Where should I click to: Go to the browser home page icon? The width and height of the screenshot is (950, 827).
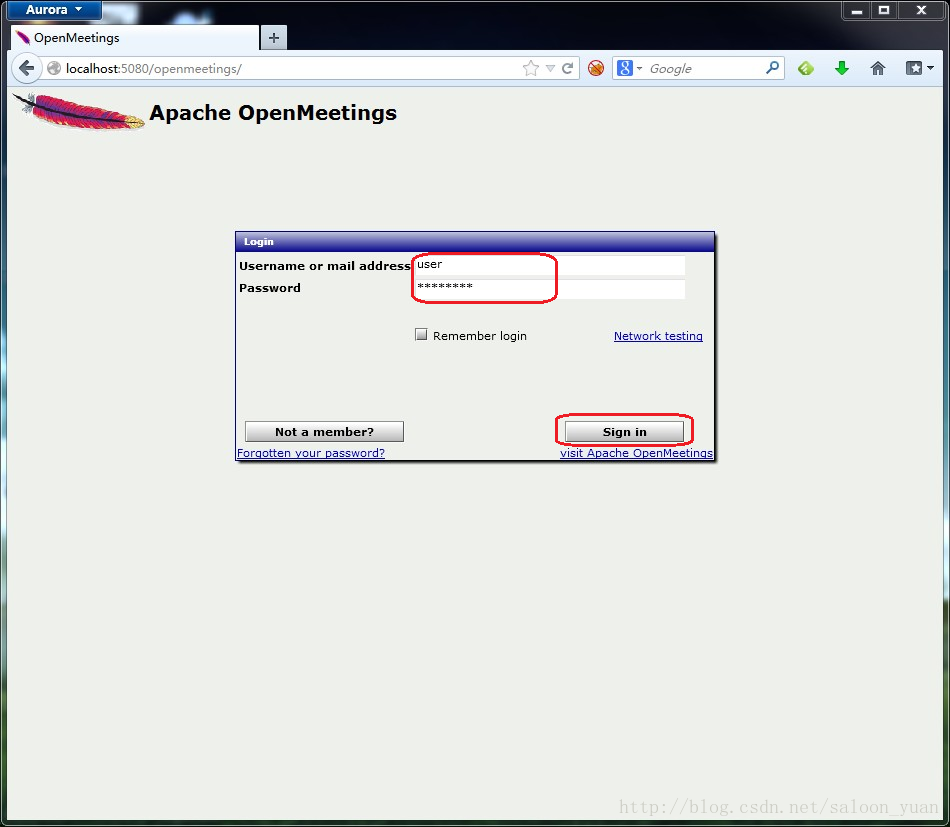pyautogui.click(x=878, y=68)
